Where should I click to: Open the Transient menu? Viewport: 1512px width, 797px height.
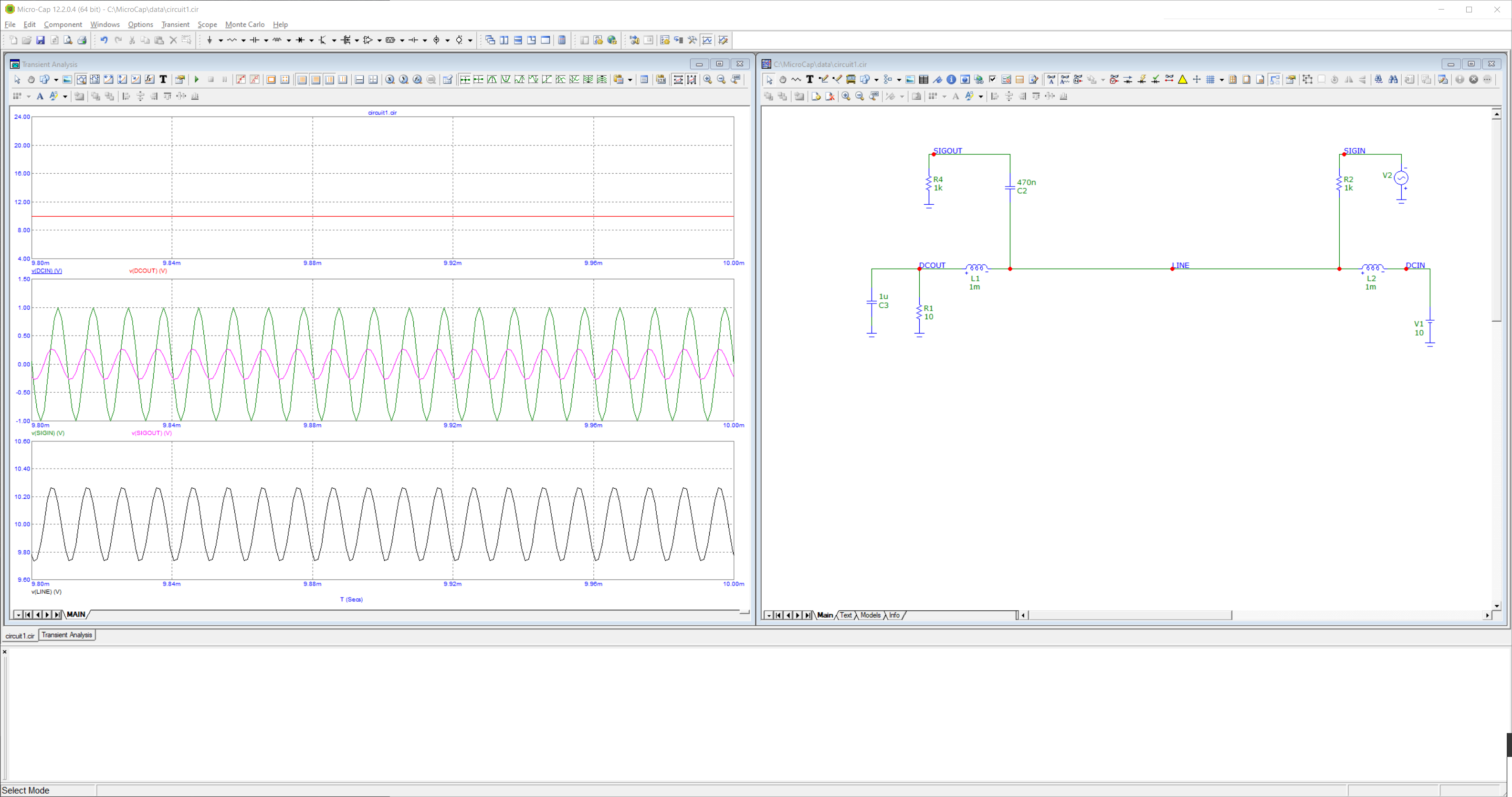(175, 24)
